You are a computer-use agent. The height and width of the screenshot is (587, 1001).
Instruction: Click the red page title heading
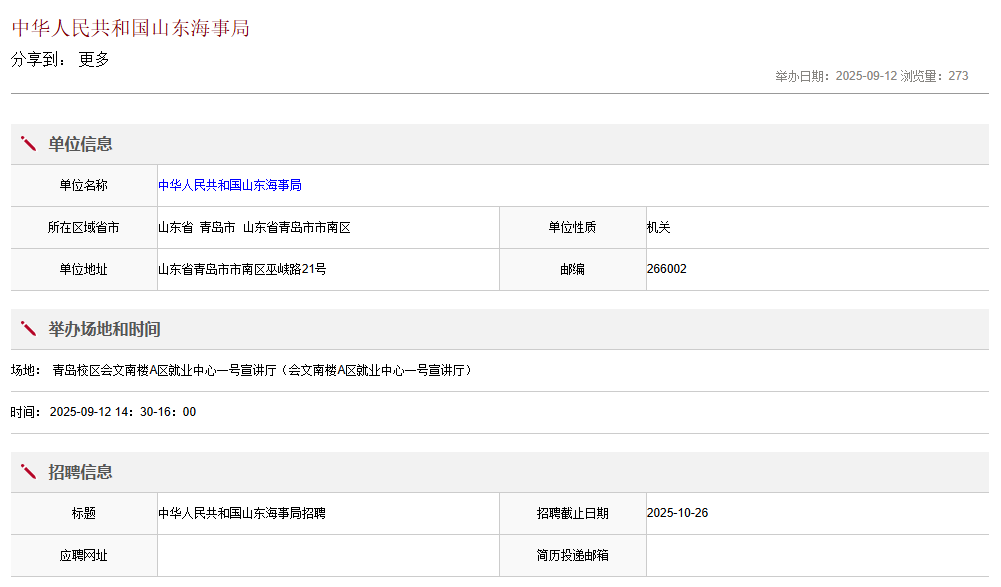[x=130, y=28]
